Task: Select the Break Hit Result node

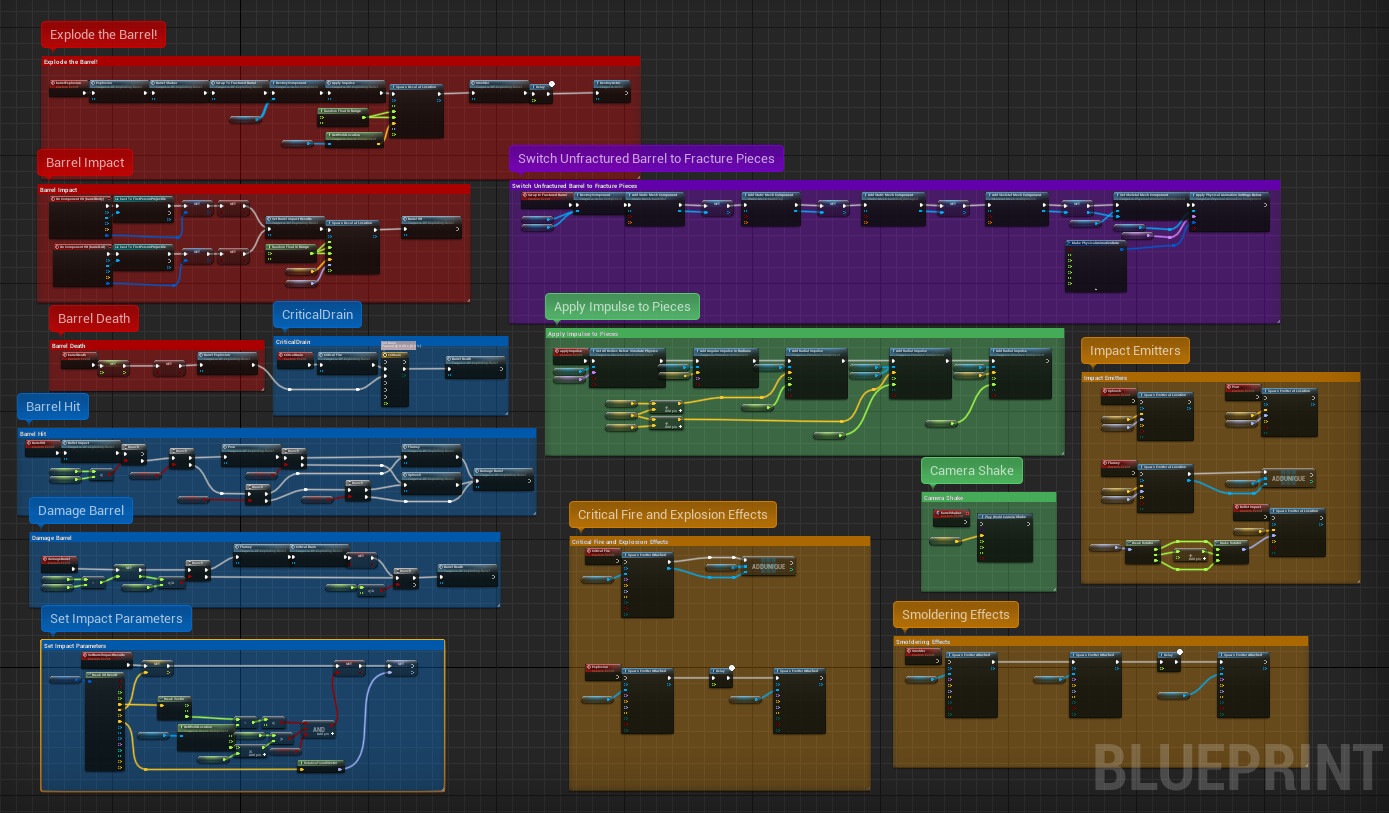Action: tap(105, 674)
